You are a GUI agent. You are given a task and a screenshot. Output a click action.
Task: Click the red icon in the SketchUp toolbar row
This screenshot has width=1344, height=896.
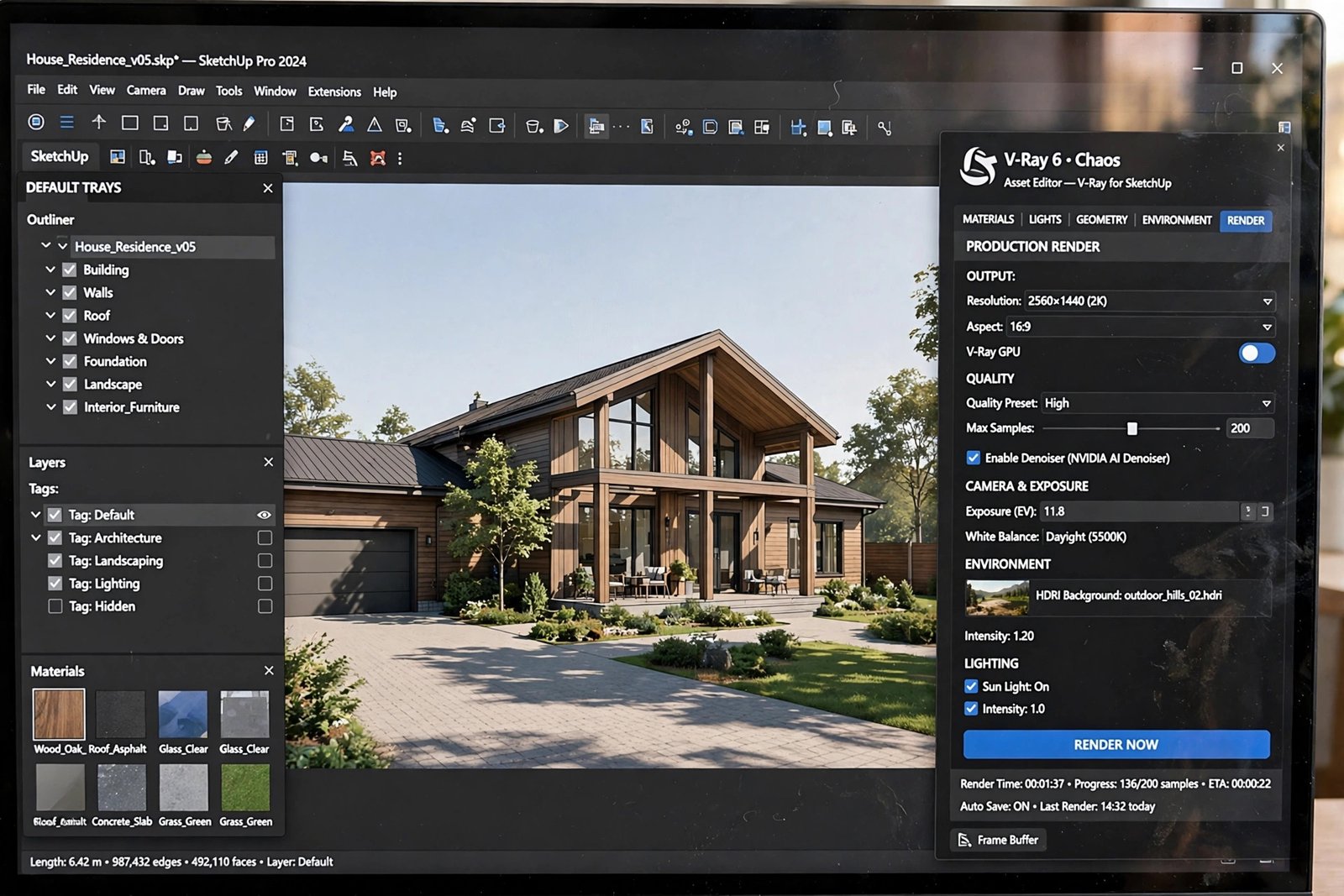click(378, 158)
